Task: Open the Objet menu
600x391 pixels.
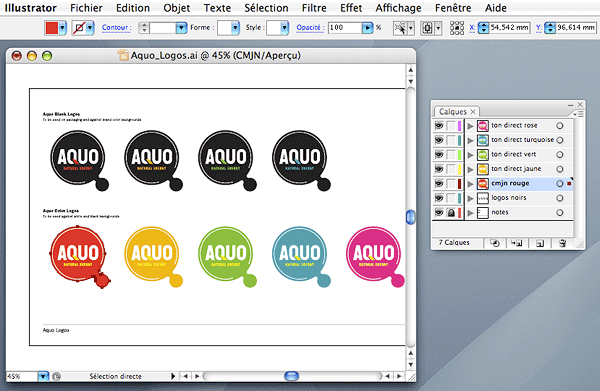Action: click(x=176, y=8)
